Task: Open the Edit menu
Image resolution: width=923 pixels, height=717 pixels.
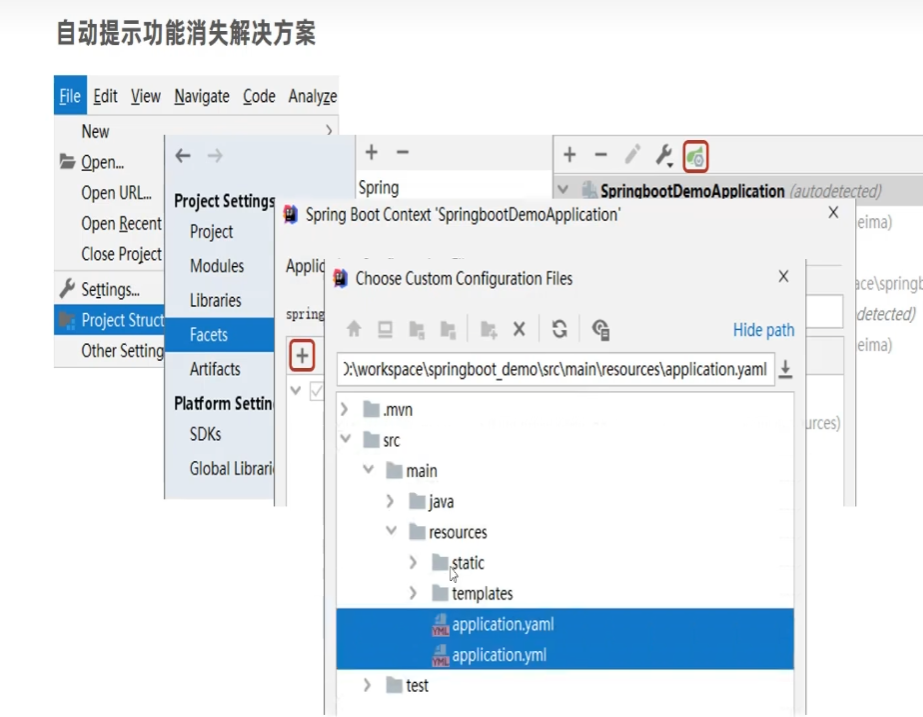Action: coord(105,95)
